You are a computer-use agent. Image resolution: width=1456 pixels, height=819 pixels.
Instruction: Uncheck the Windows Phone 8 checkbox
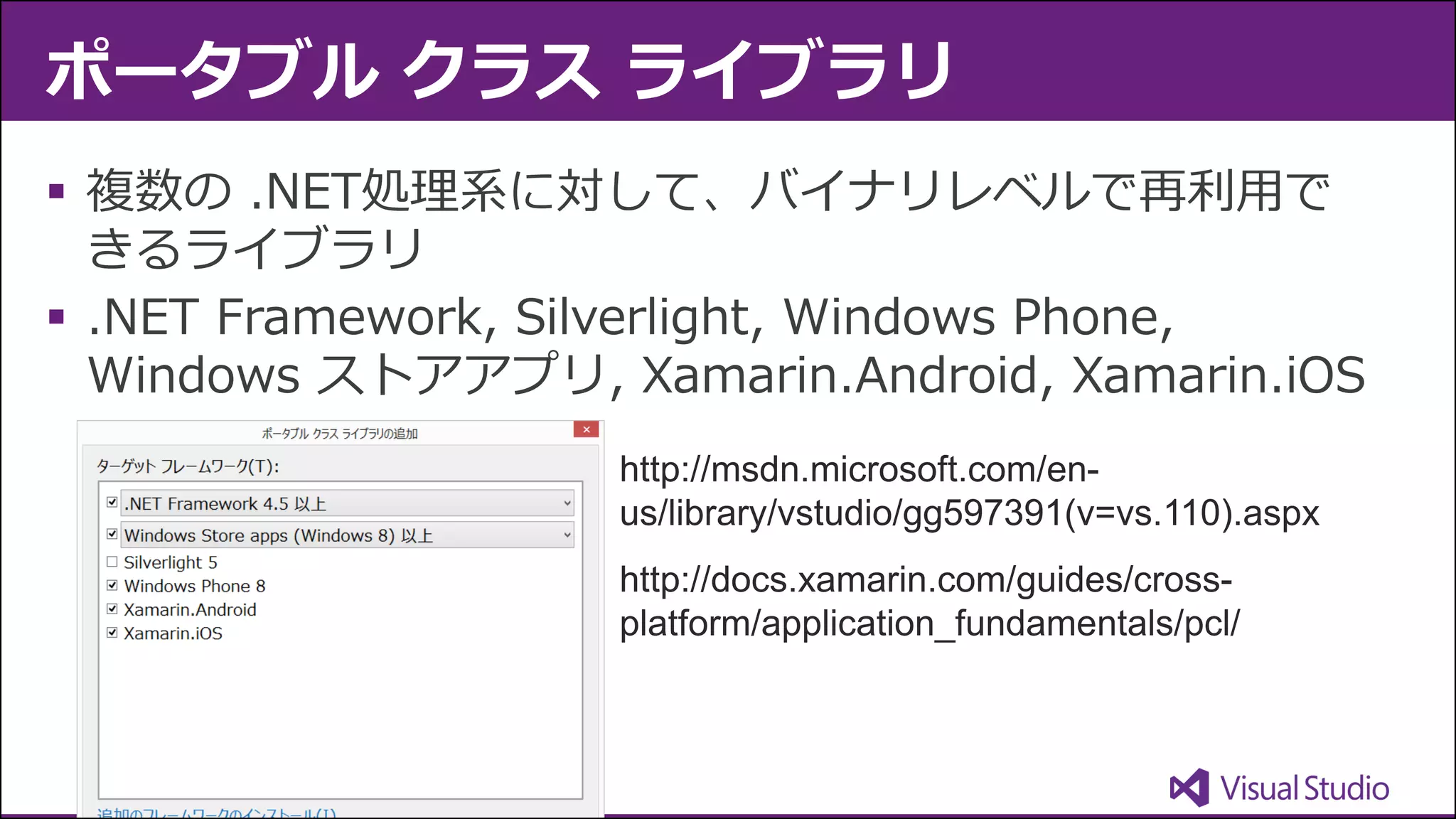(x=112, y=585)
